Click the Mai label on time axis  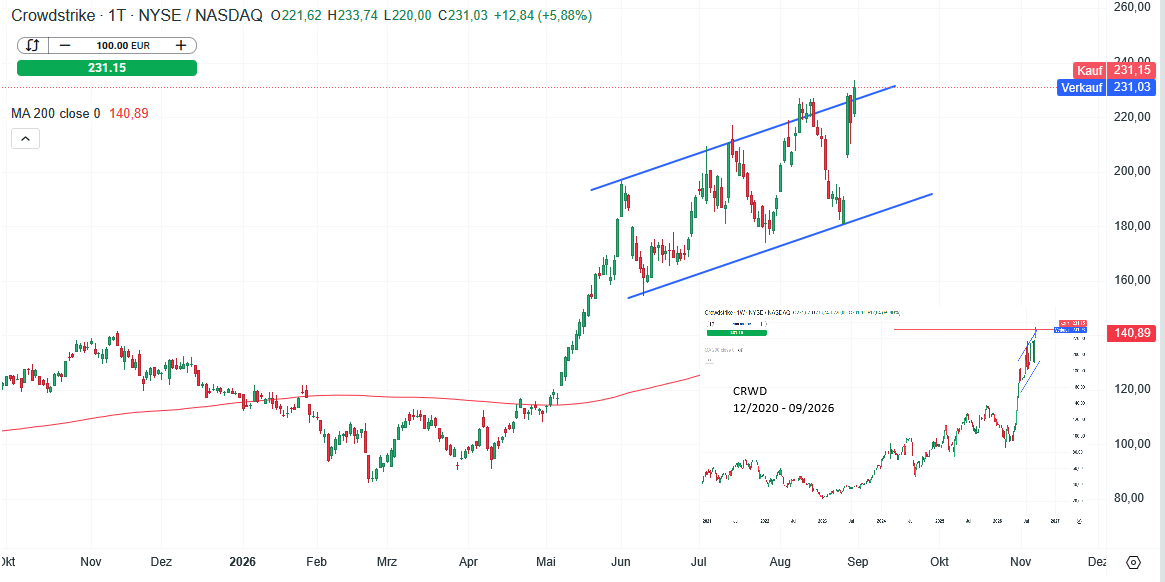(547, 561)
